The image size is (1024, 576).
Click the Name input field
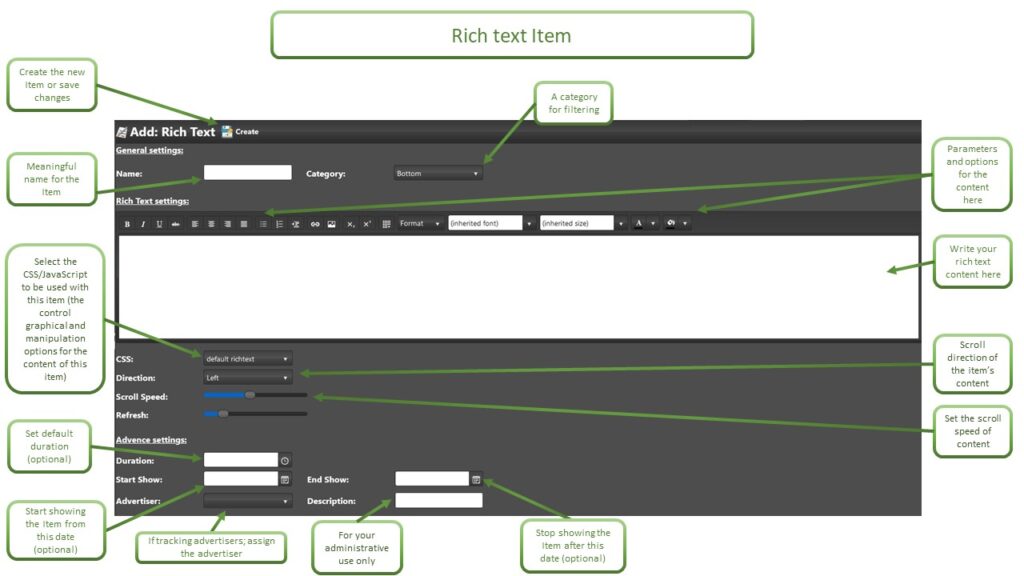247,173
